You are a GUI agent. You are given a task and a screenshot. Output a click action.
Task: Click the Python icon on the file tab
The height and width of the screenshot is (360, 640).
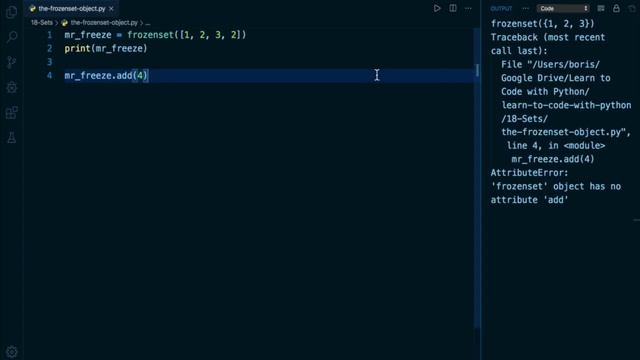pyautogui.click(x=33, y=9)
